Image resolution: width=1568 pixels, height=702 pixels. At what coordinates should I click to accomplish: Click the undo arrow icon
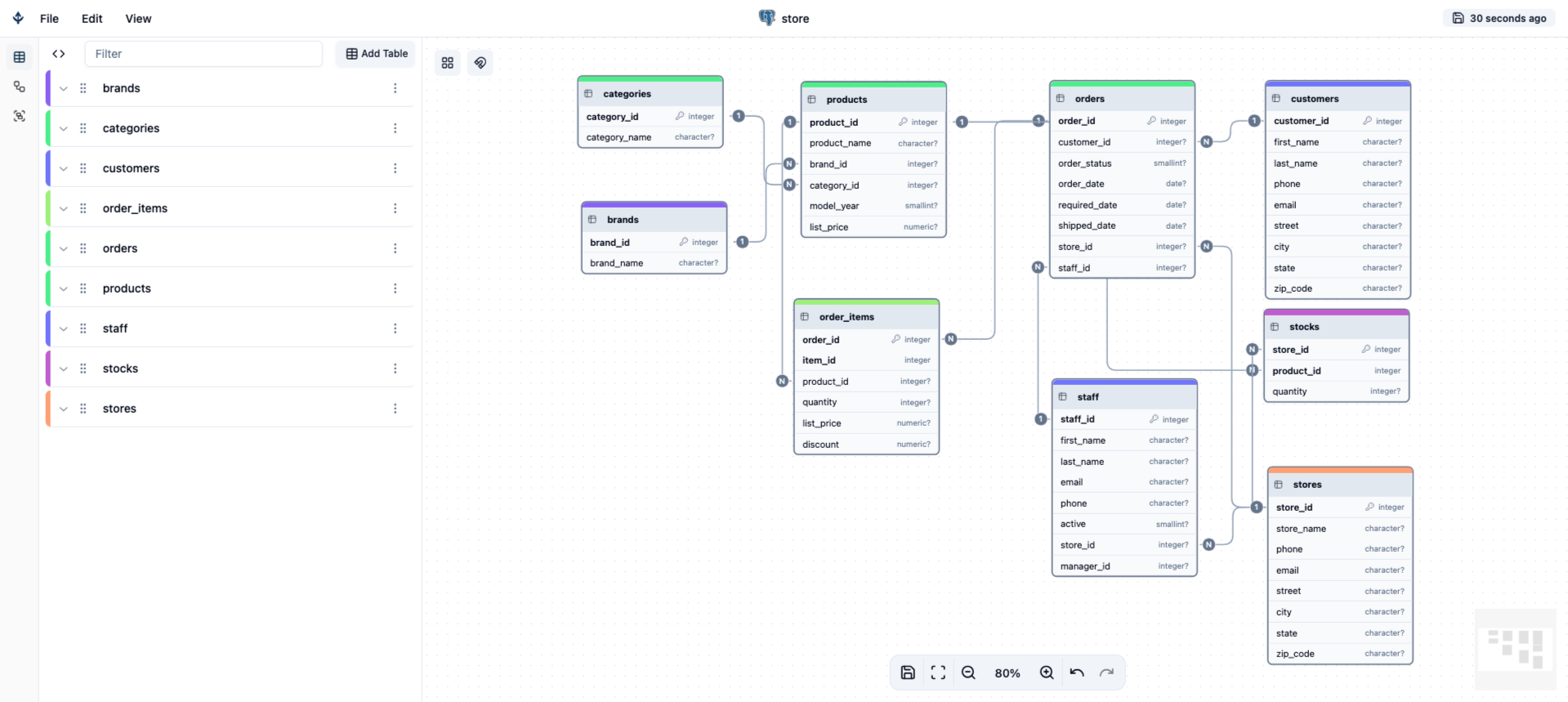(x=1077, y=673)
